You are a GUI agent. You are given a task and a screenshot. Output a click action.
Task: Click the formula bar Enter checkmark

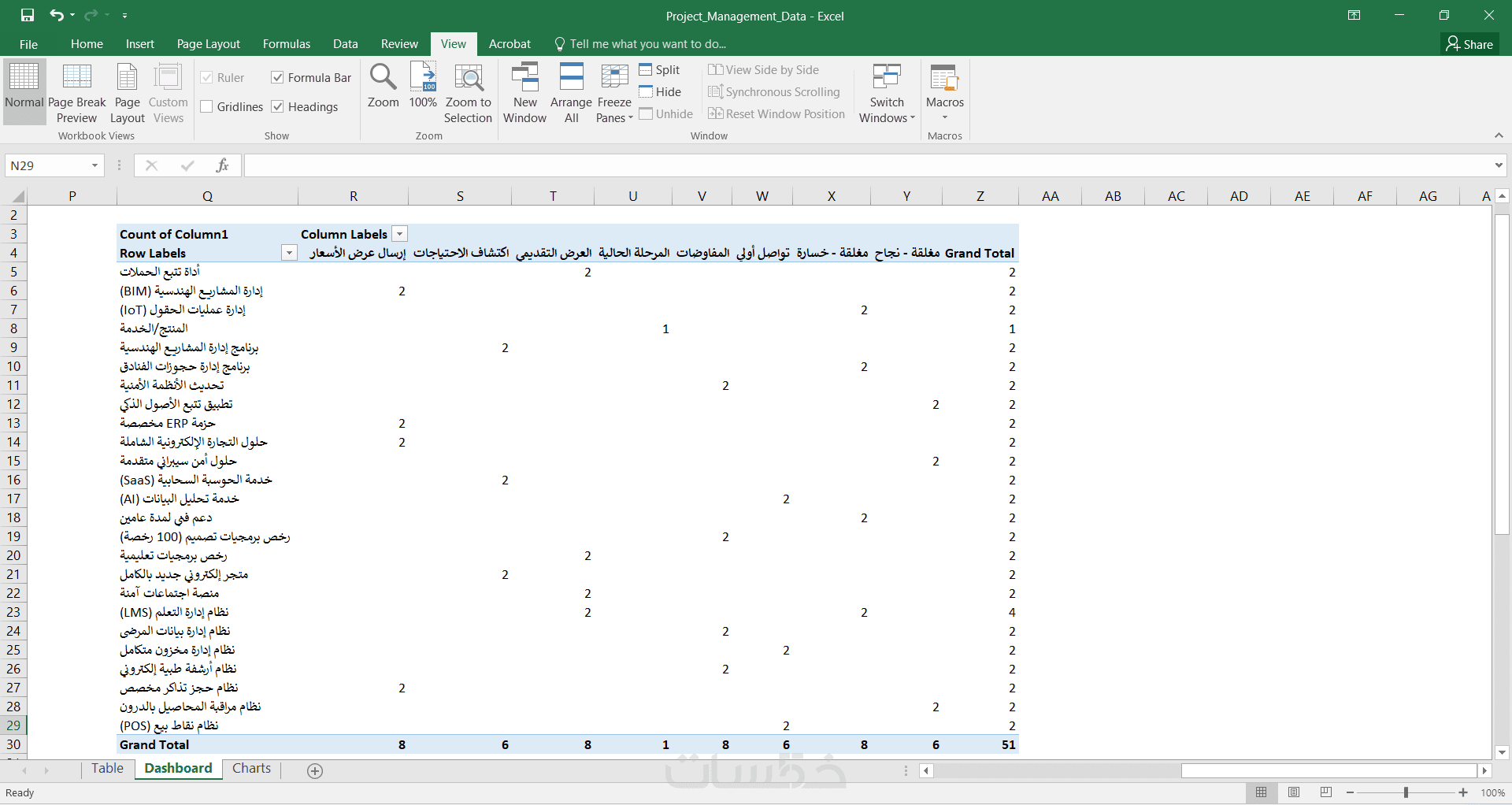[x=187, y=165]
